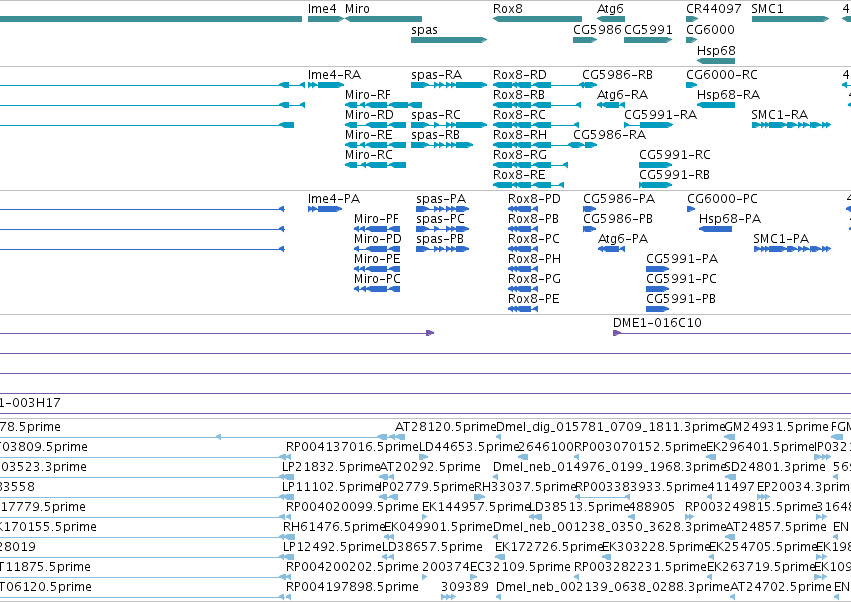This screenshot has width=851, height=602.
Task: Click transcript CG5986-RA
Action: [x=609, y=135]
